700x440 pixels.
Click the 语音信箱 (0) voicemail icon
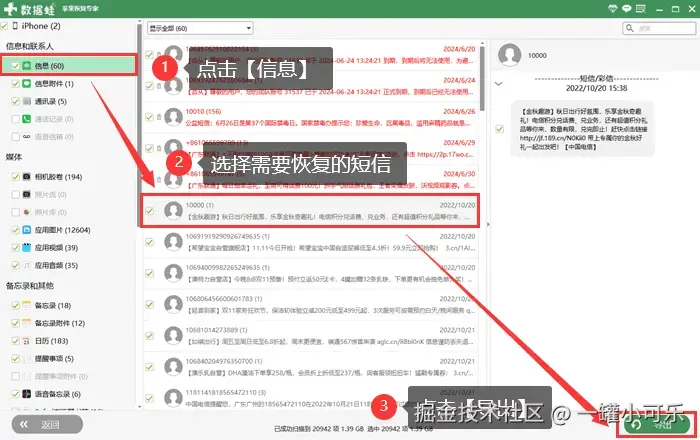[x=27, y=137]
